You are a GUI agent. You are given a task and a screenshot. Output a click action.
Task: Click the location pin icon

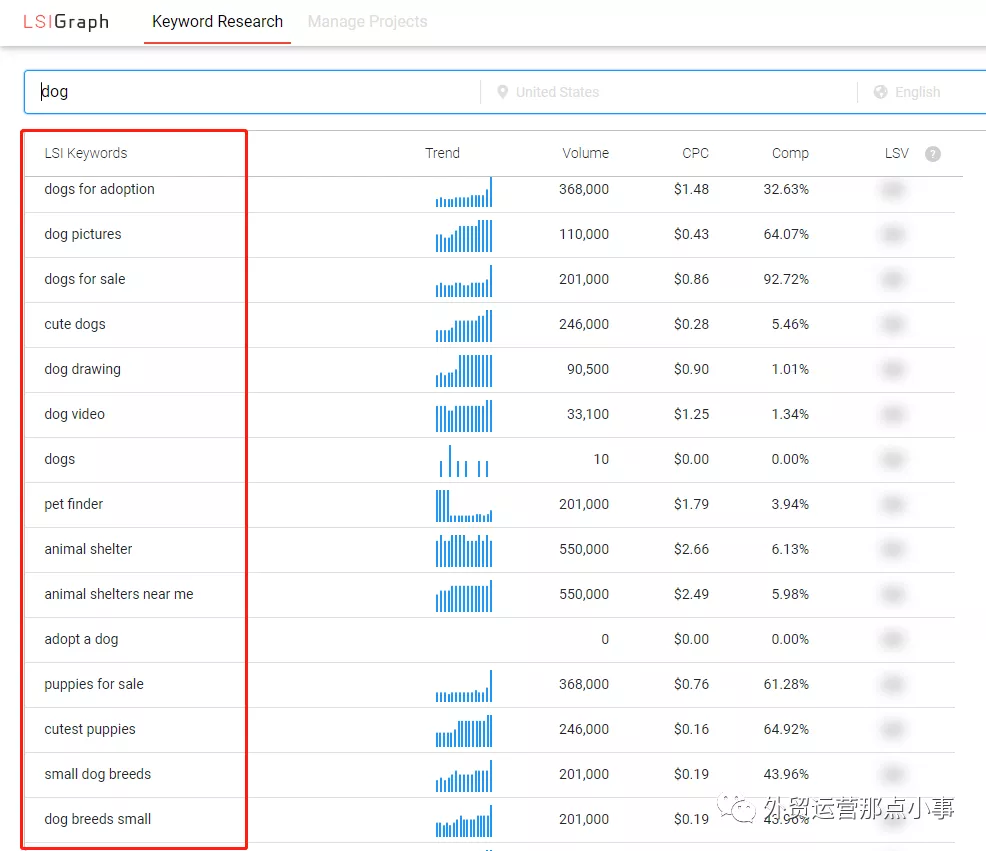coord(502,92)
